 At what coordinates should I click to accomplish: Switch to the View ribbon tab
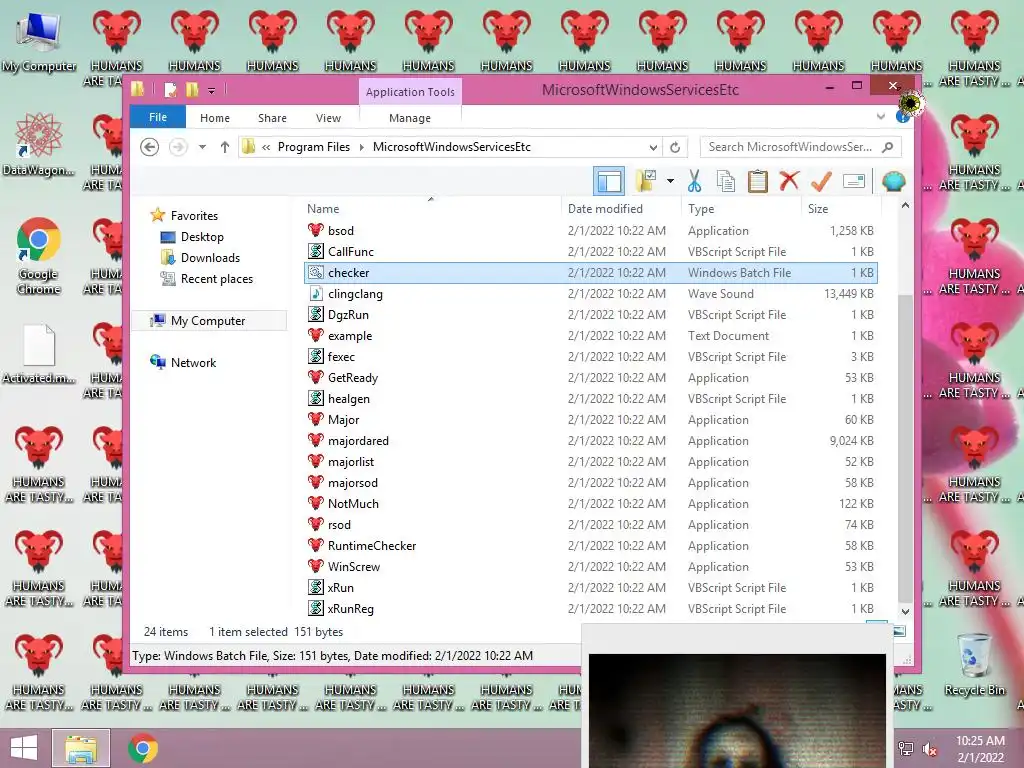328,118
